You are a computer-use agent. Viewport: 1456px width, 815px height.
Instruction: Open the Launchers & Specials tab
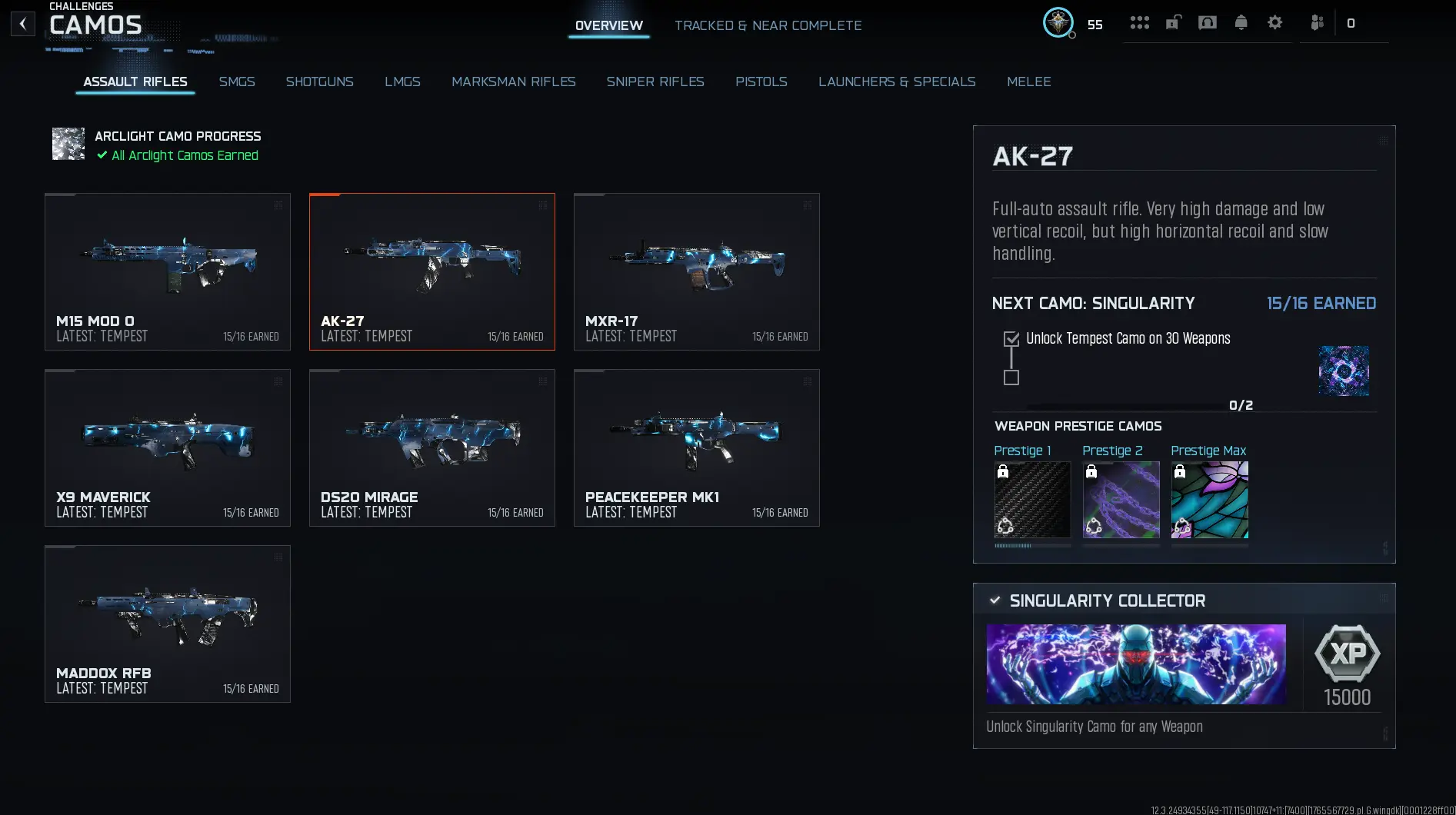pos(897,81)
